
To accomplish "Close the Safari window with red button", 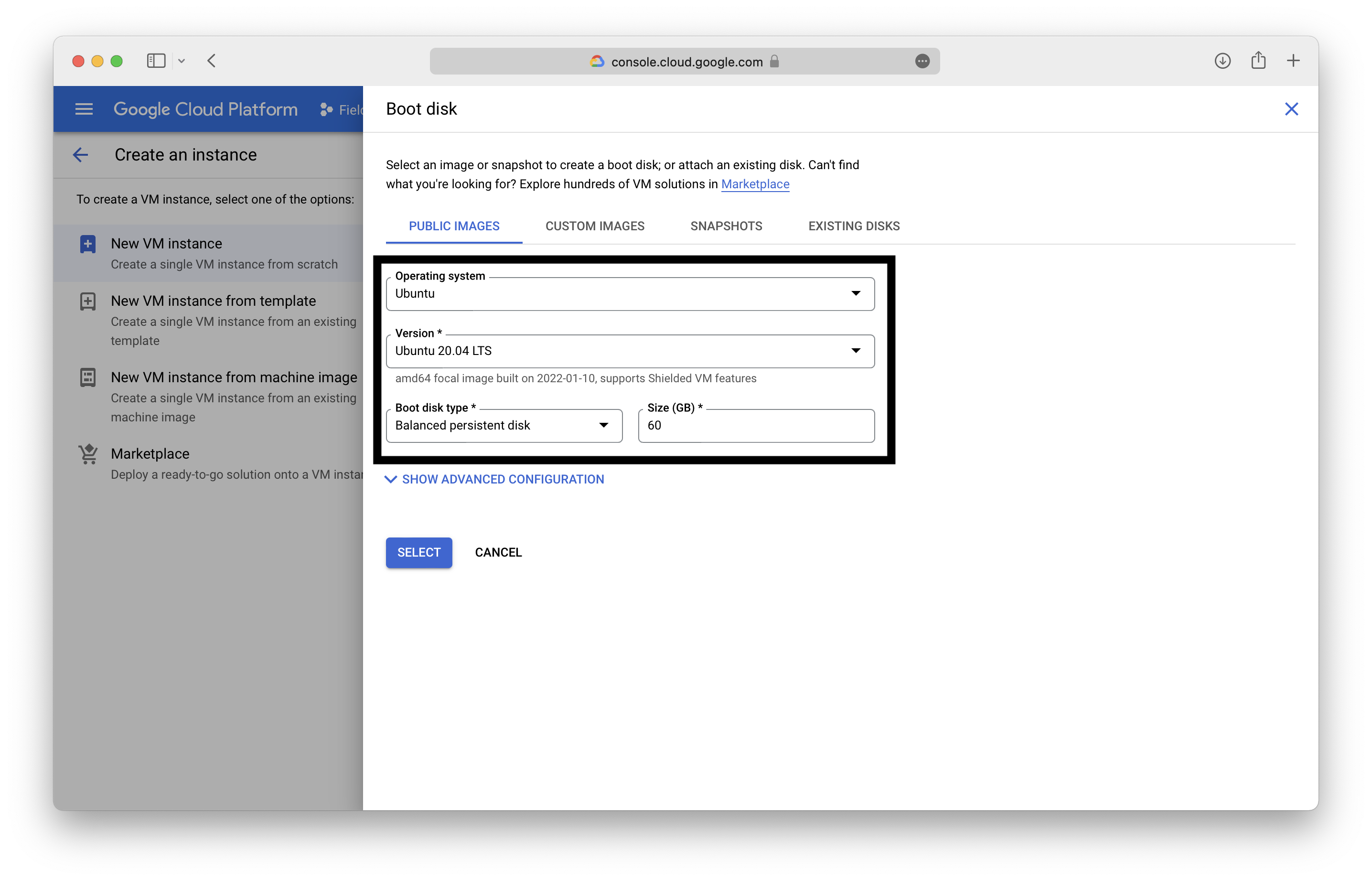I will pos(78,61).
